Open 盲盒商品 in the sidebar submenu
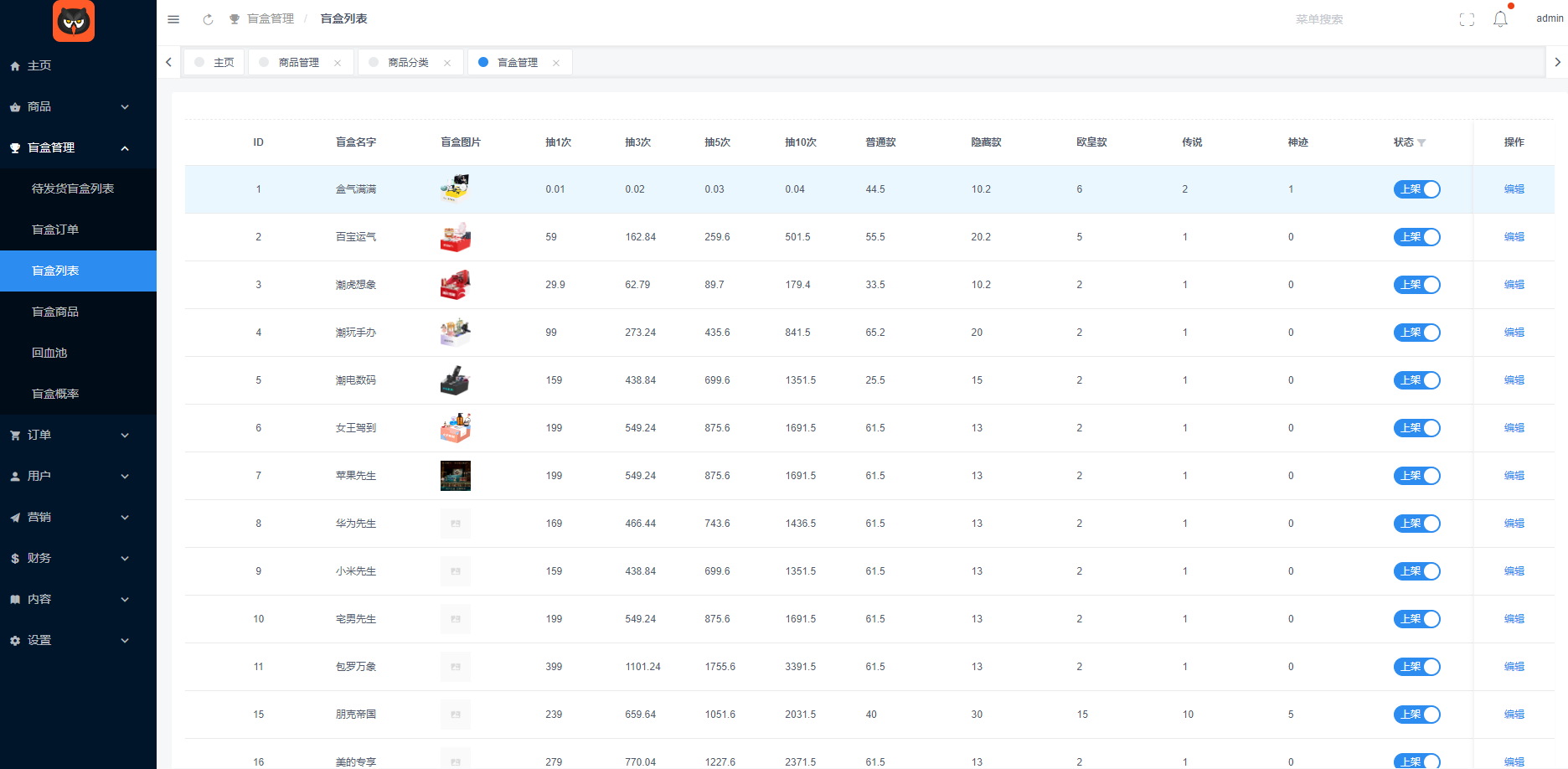This screenshot has height=769, width=1568. pyautogui.click(x=55, y=312)
